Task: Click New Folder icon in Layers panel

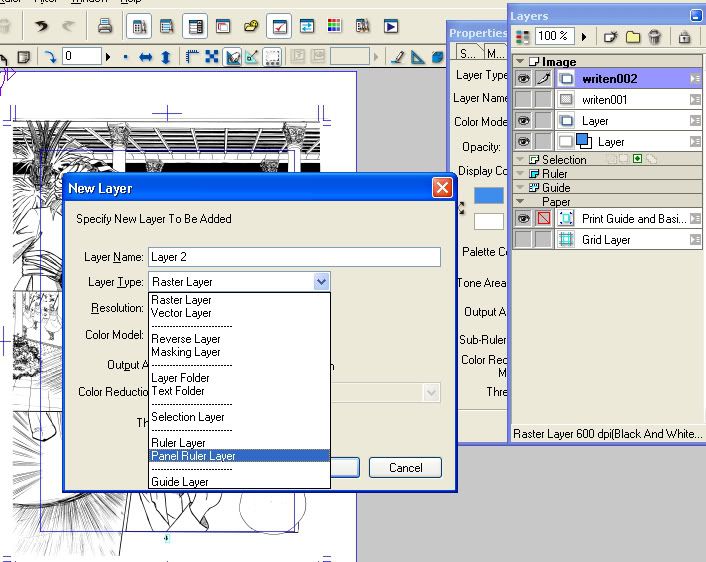Action: [633, 36]
